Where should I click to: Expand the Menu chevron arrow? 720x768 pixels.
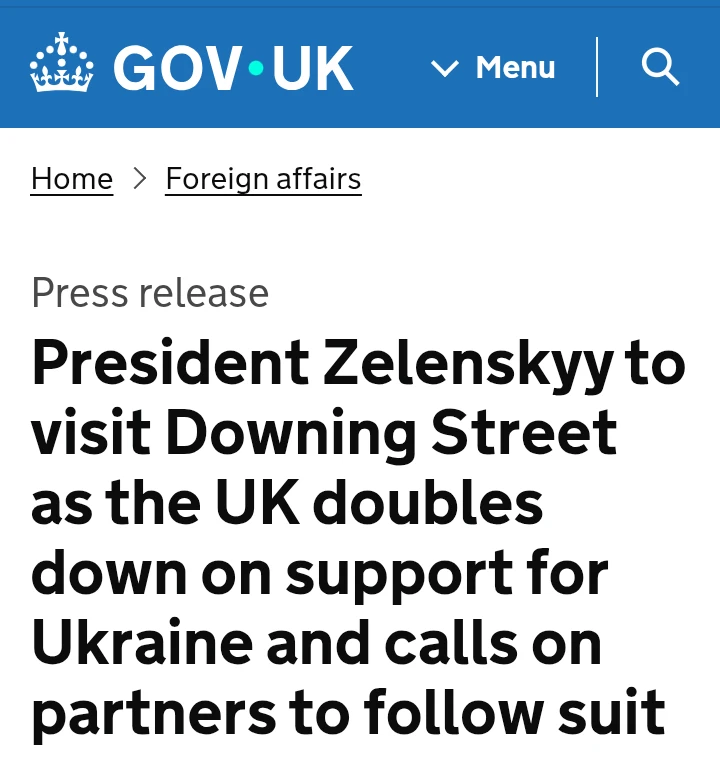pos(445,68)
